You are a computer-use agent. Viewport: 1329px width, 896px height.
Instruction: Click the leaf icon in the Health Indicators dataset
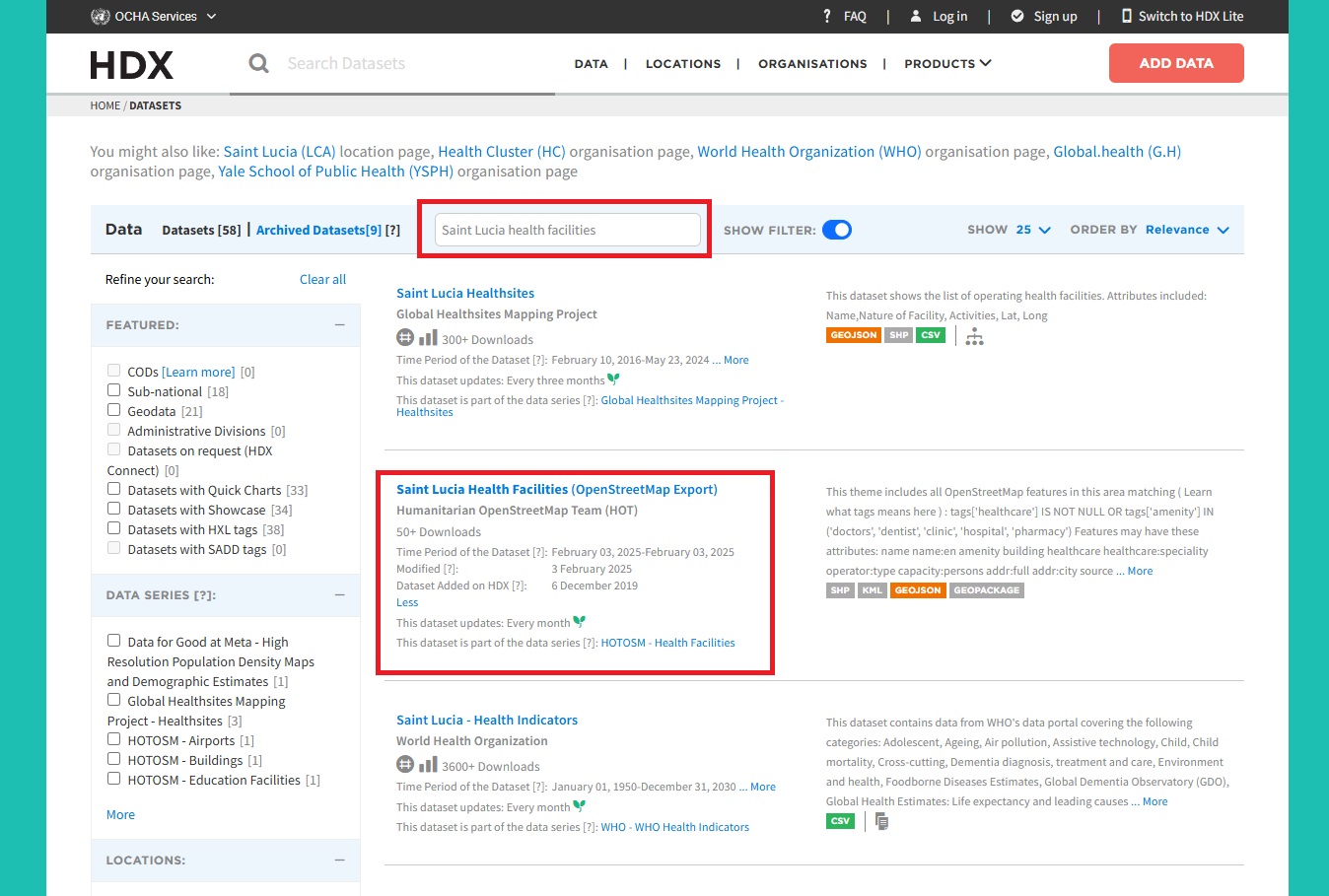click(580, 806)
